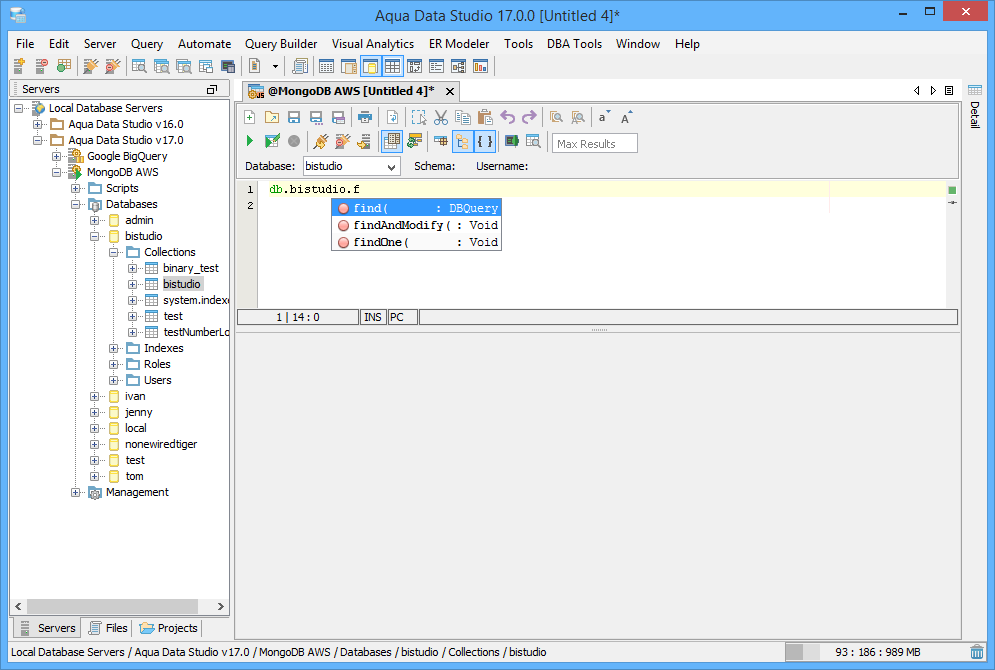Open the dropdown arrow beside the document icon
This screenshot has height=670, width=995.
[x=275, y=66]
